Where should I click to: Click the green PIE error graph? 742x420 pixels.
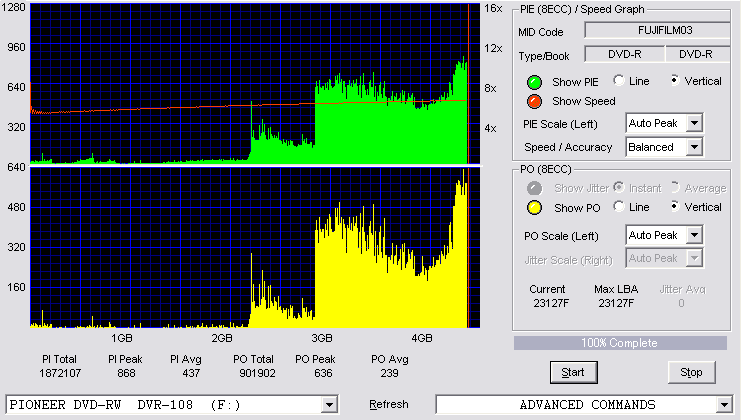click(255, 84)
